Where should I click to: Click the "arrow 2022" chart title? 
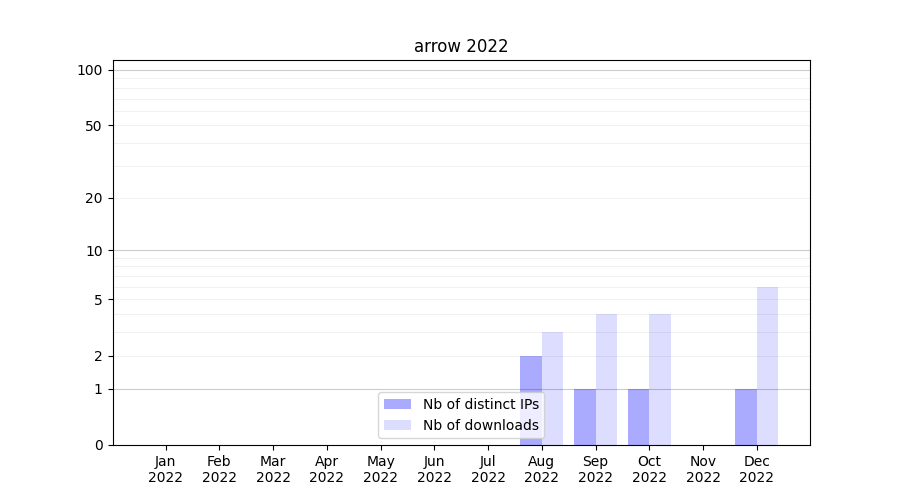tap(461, 46)
